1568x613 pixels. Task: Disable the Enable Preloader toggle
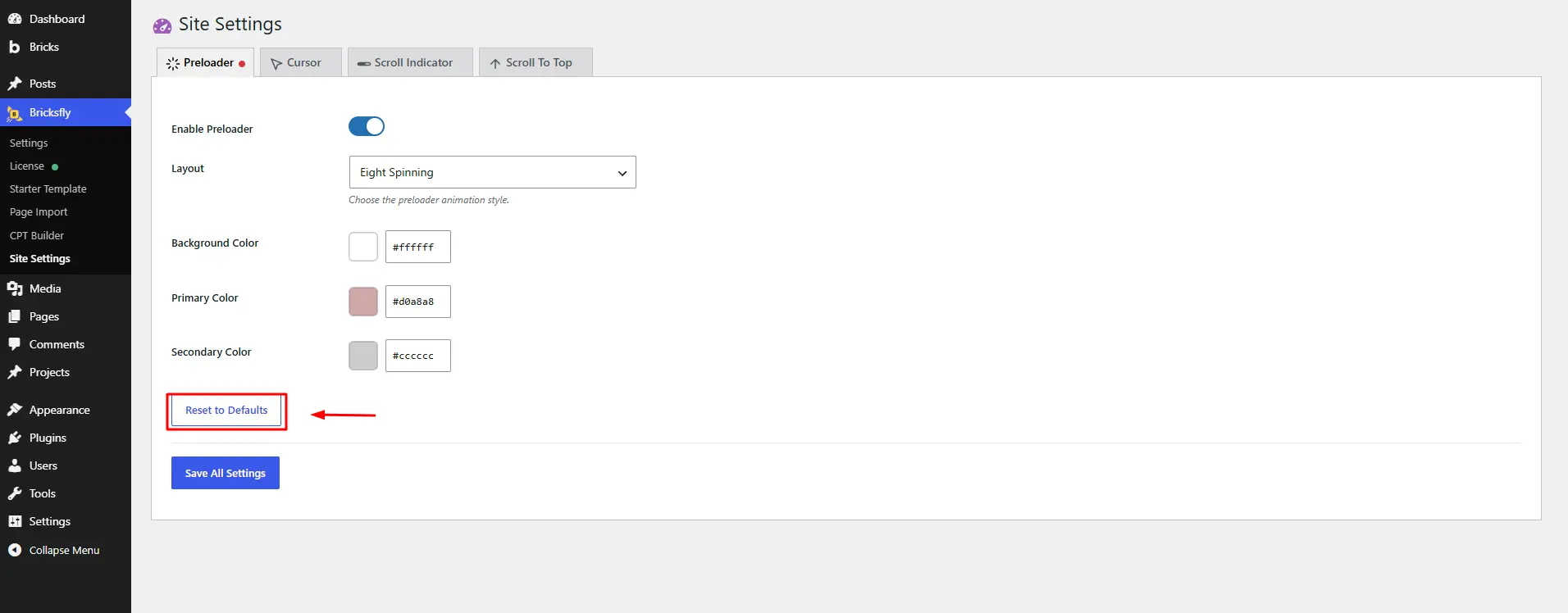click(x=367, y=126)
